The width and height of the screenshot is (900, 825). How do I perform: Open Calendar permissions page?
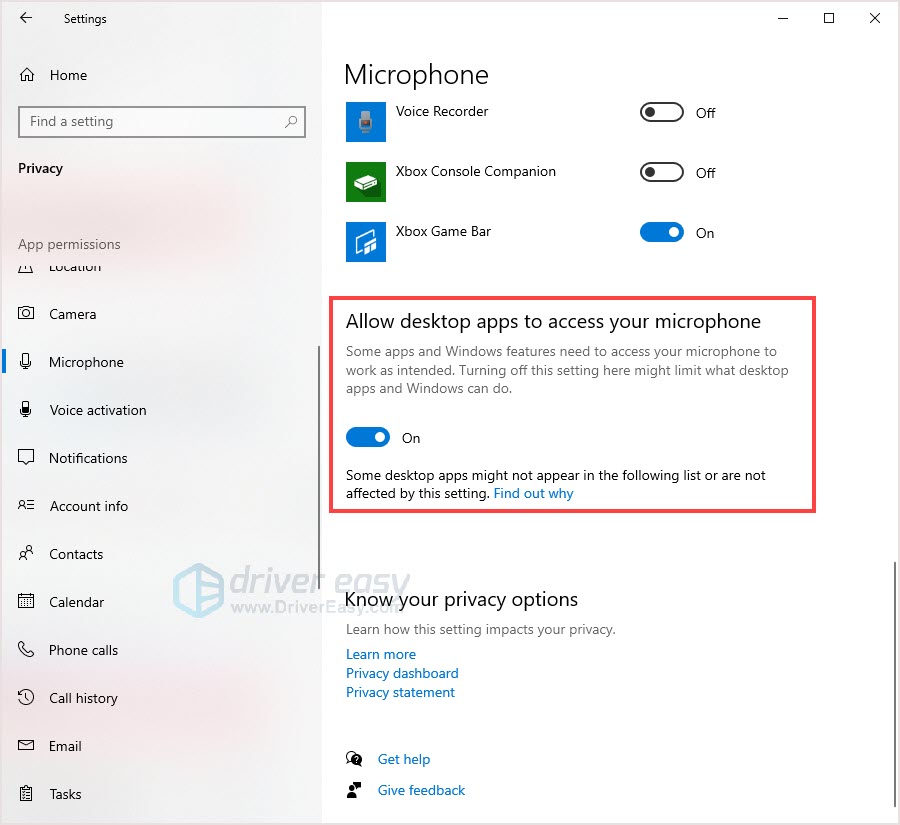76,602
